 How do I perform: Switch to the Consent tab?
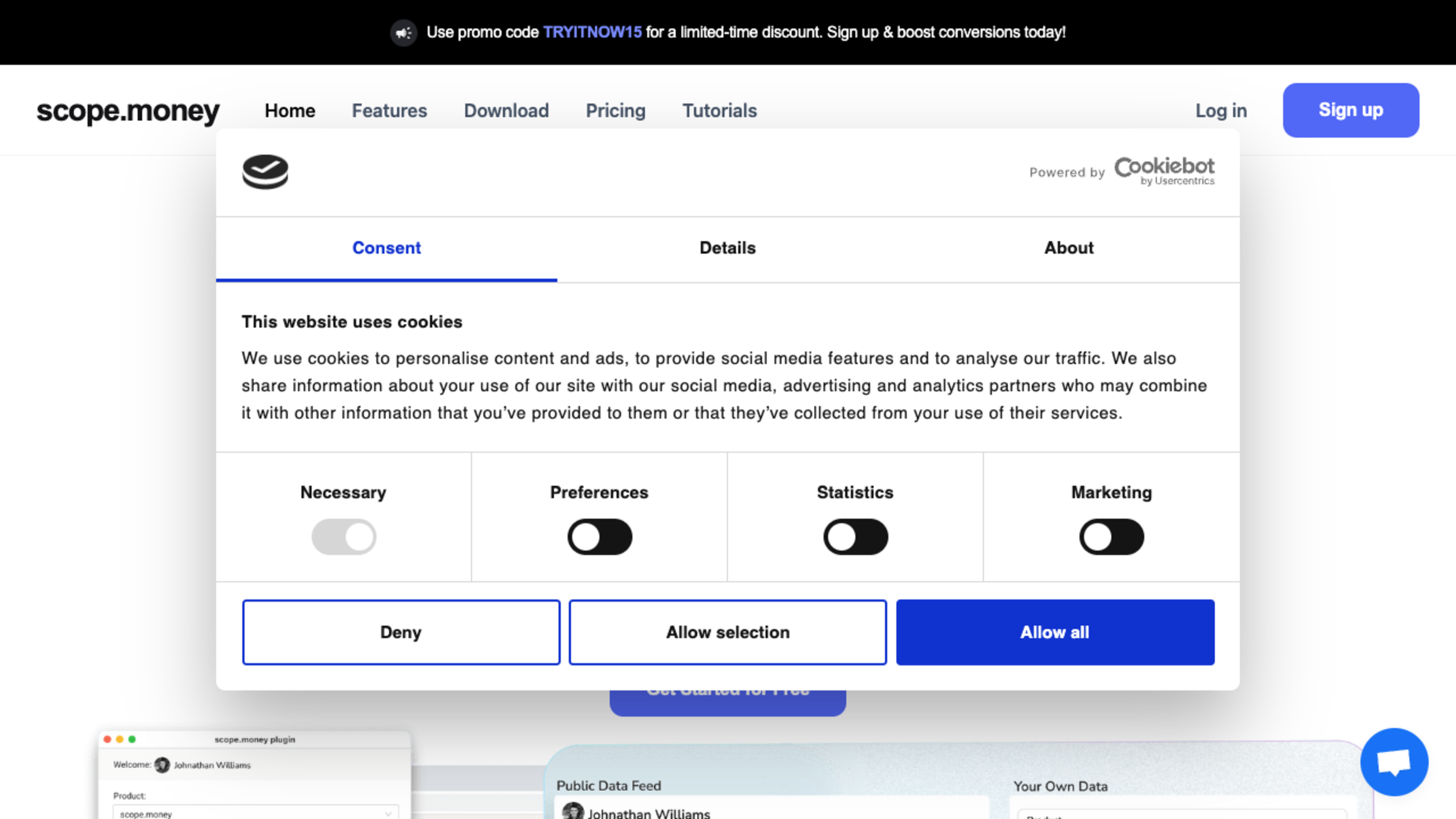387,248
